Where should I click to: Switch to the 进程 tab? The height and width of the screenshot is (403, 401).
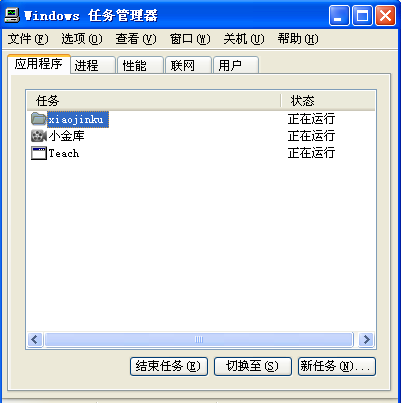pyautogui.click(x=93, y=65)
